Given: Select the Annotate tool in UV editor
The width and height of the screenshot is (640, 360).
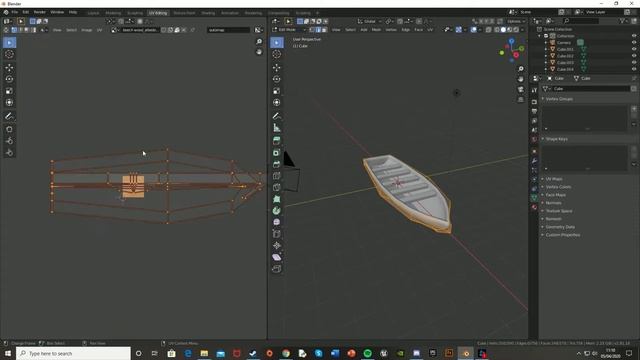Looking at the screenshot, I should 9,116.
